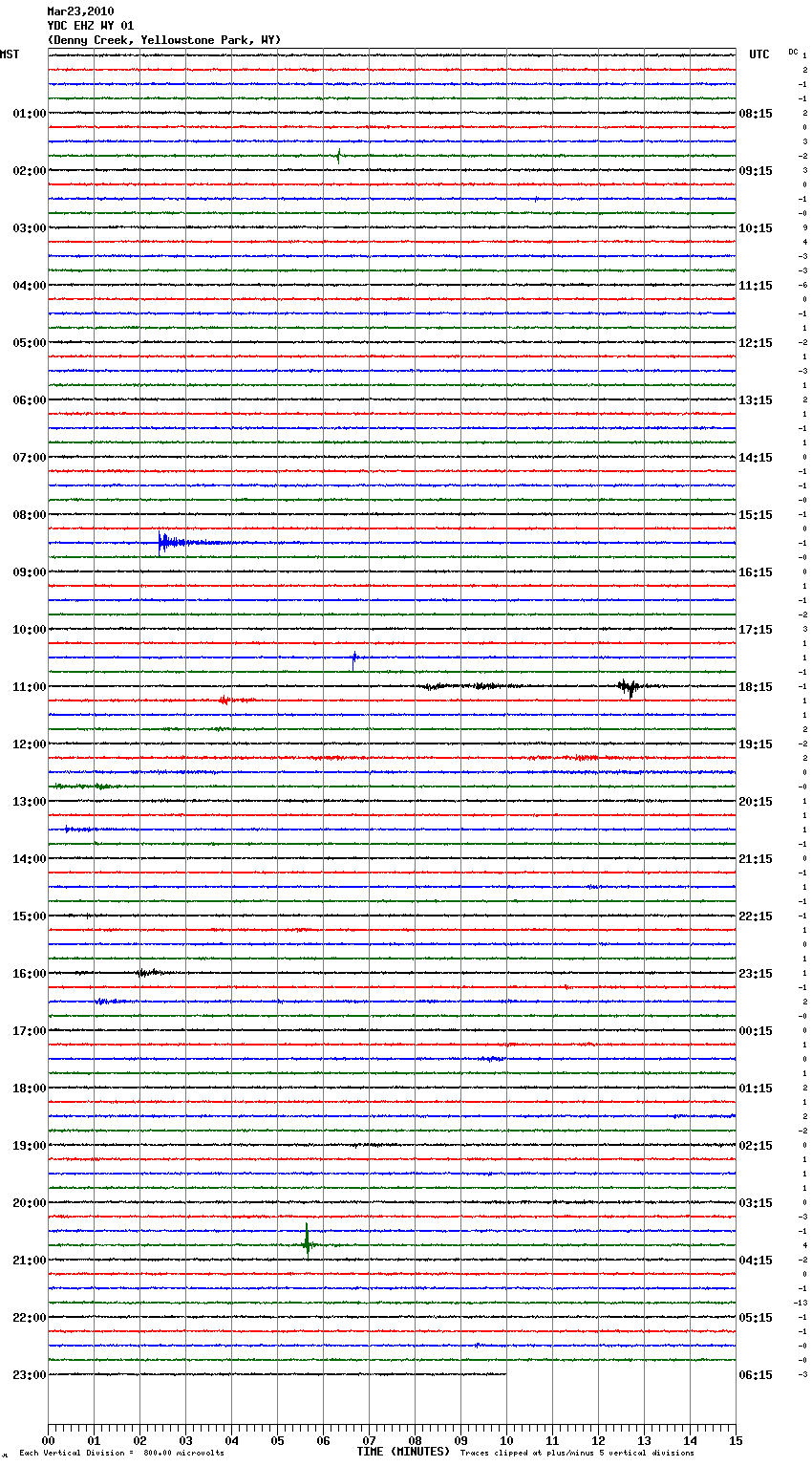The height and width of the screenshot is (1466, 812).
Task: Click the small green spike before 02:00
Action: pos(338,156)
